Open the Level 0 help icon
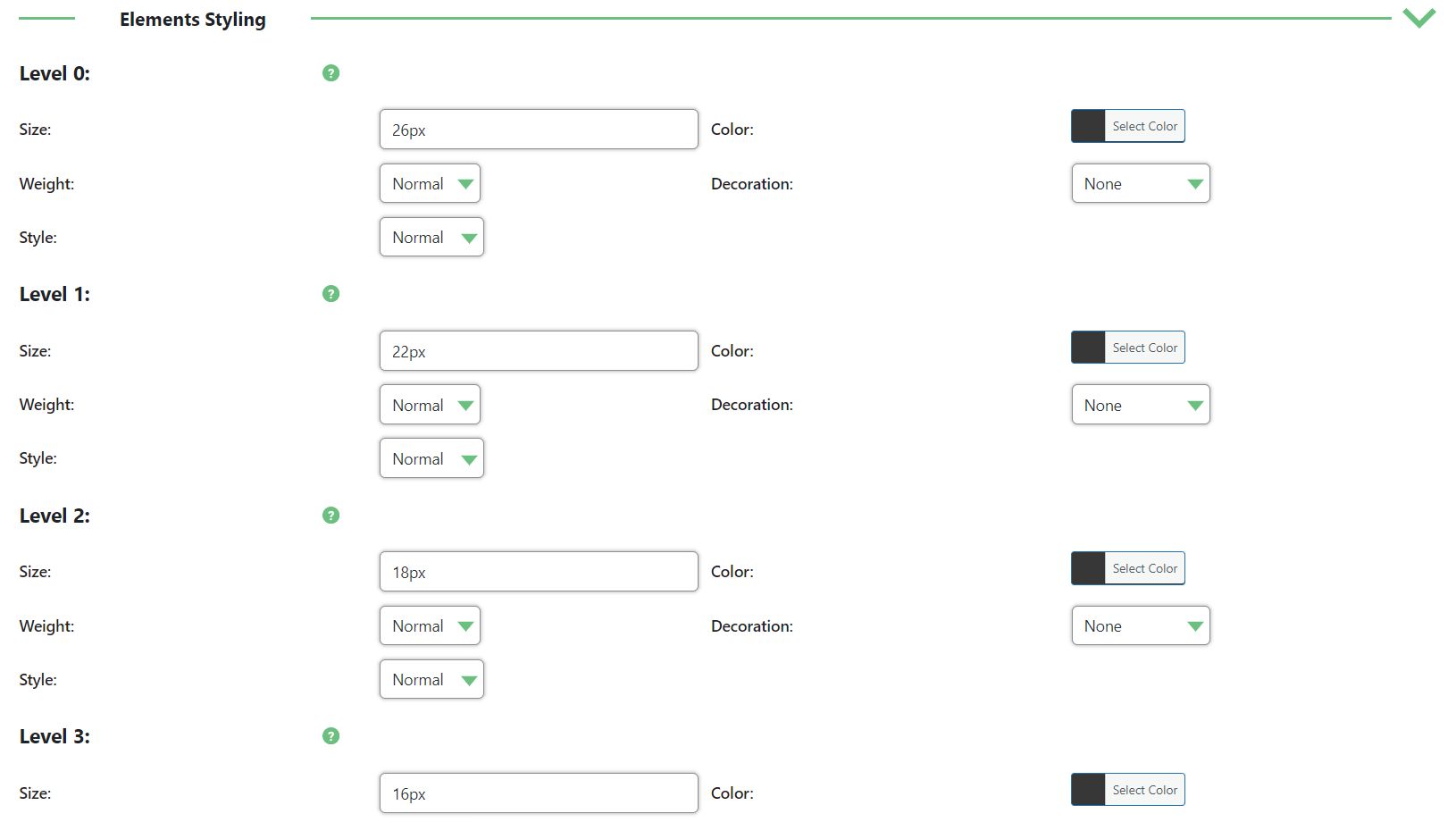This screenshot has height=822, width=1456. tap(331, 73)
